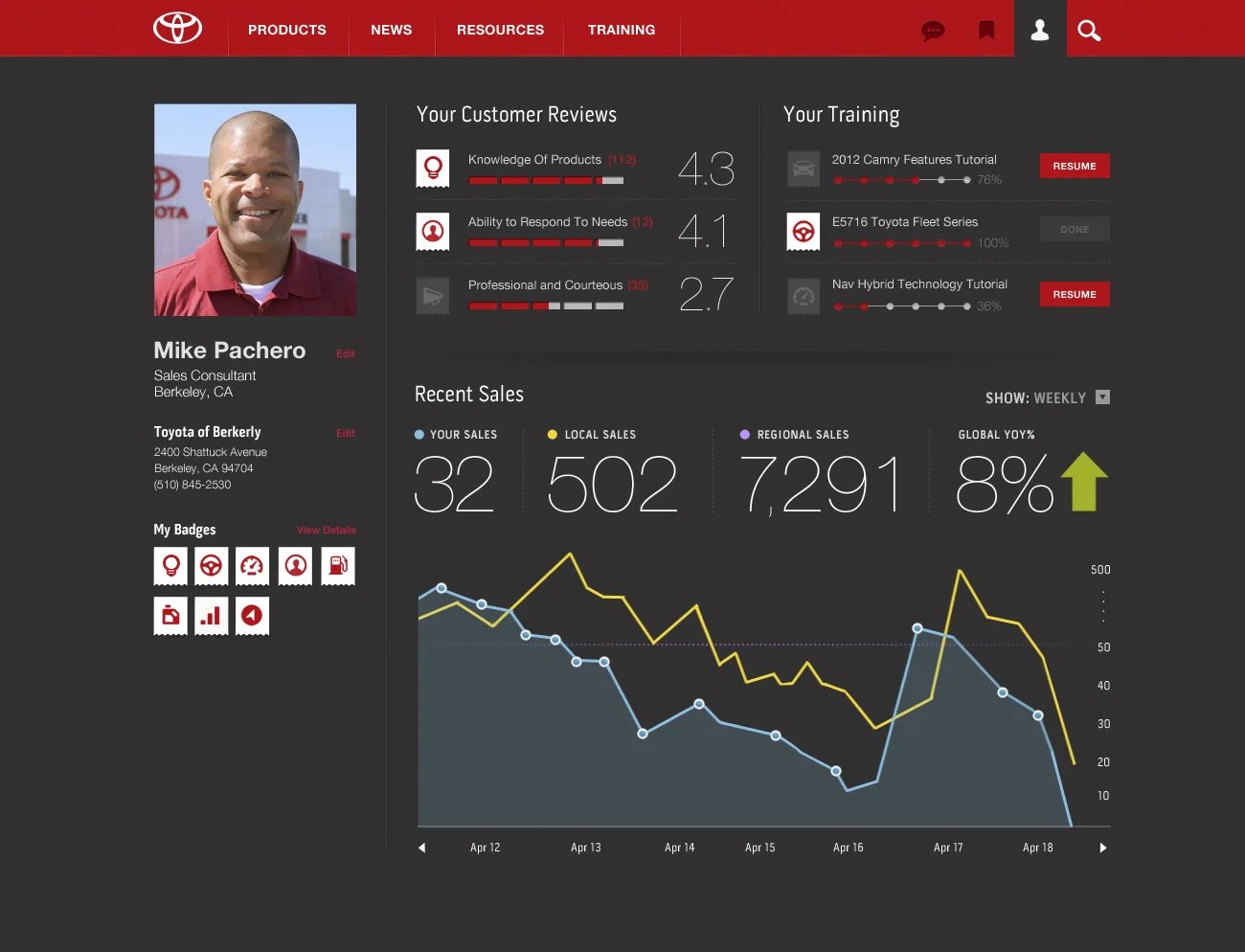The height and width of the screenshot is (952, 1245).
Task: Click the 2.7 review score
Action: click(707, 294)
